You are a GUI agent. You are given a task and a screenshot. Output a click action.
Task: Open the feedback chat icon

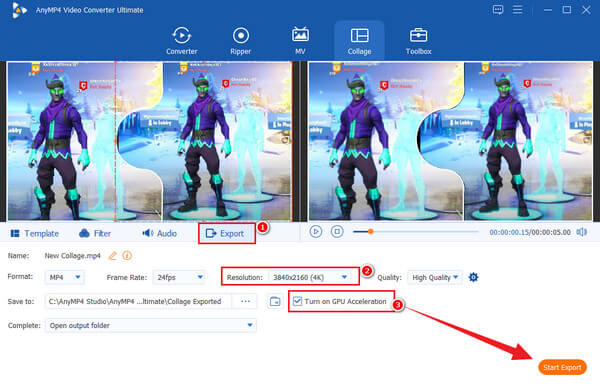point(498,10)
